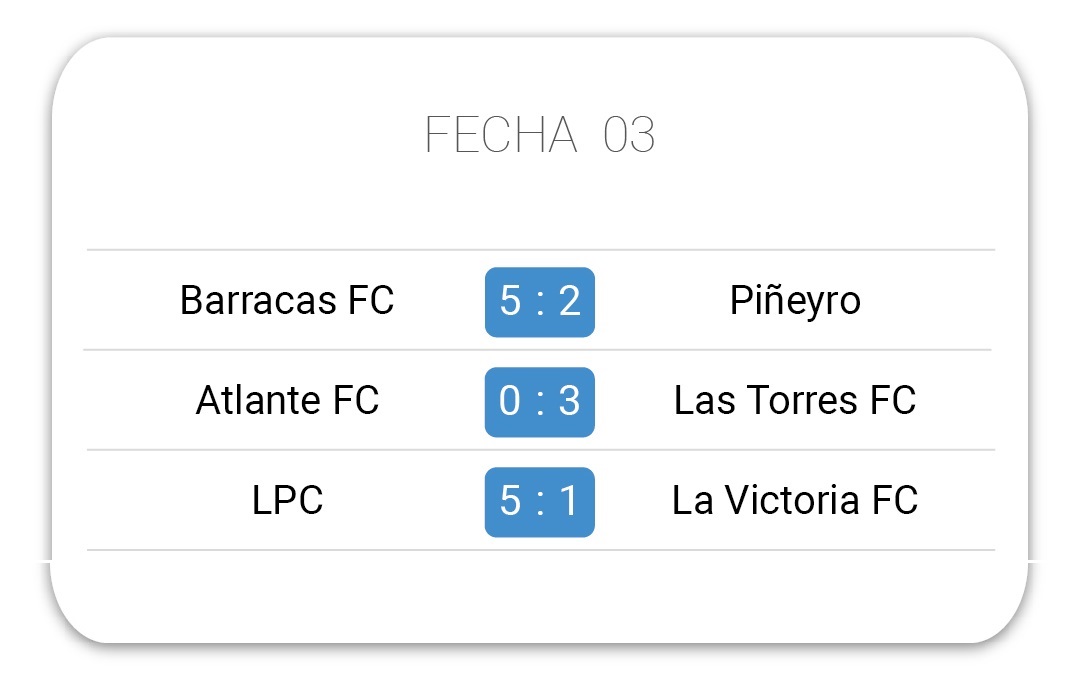Open the La Victoria FC team
The width and height of the screenshot is (1080, 676).
click(x=795, y=500)
